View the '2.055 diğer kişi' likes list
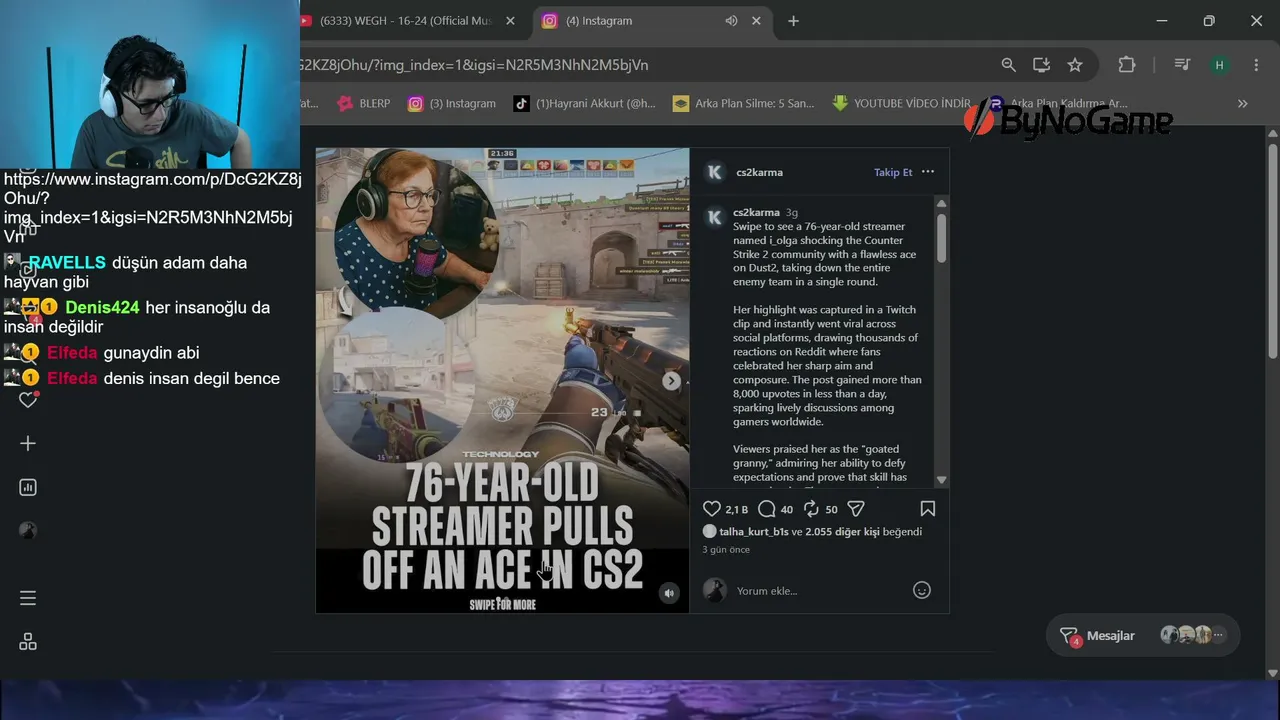Image resolution: width=1280 pixels, height=720 pixels. [842, 532]
